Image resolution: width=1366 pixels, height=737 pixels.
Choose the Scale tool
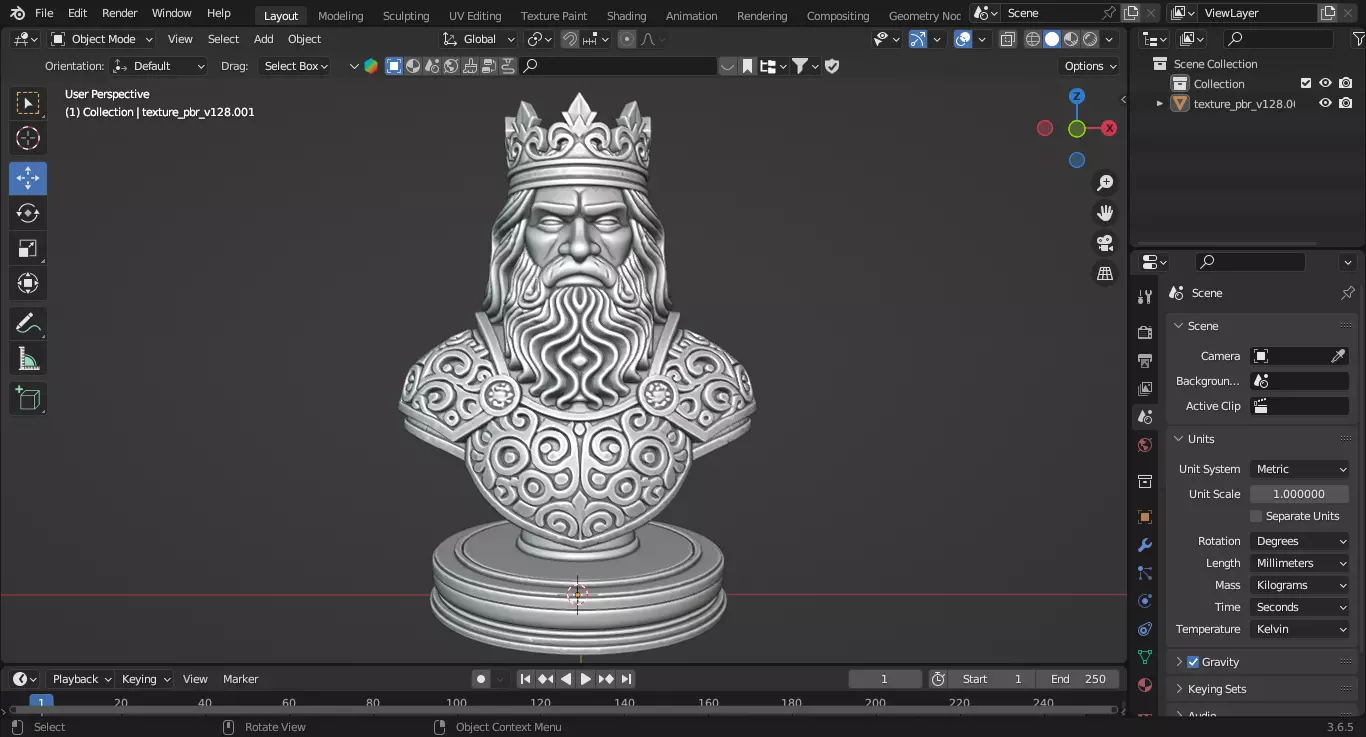point(28,248)
